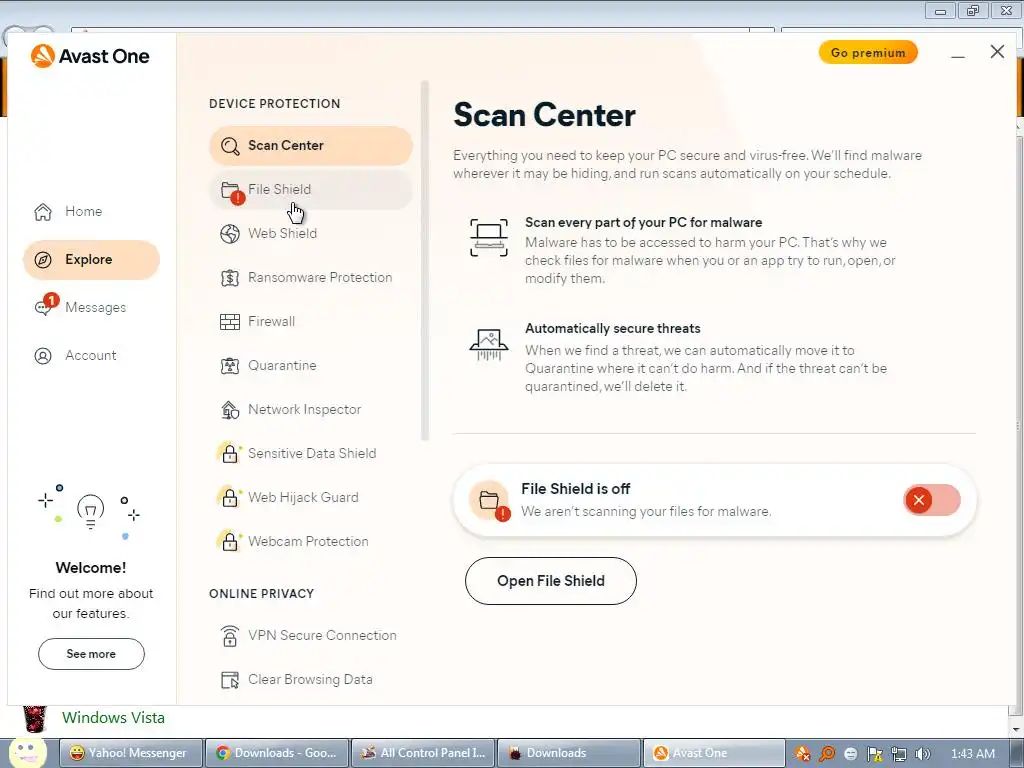Click the Home house icon

[x=43, y=212]
